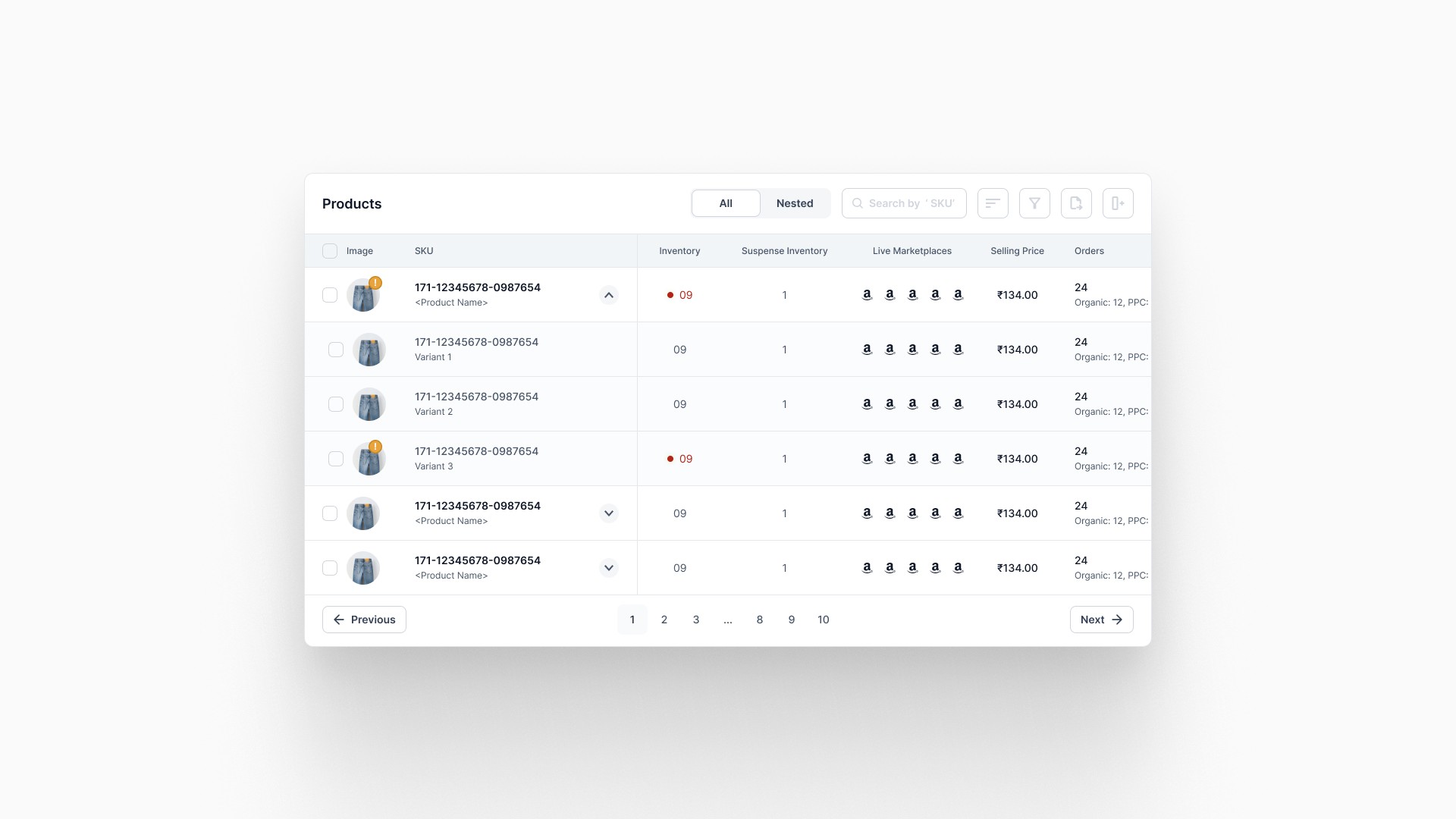Check the Variant 1 row checkbox
This screenshot has width=1456, height=819.
(x=336, y=350)
